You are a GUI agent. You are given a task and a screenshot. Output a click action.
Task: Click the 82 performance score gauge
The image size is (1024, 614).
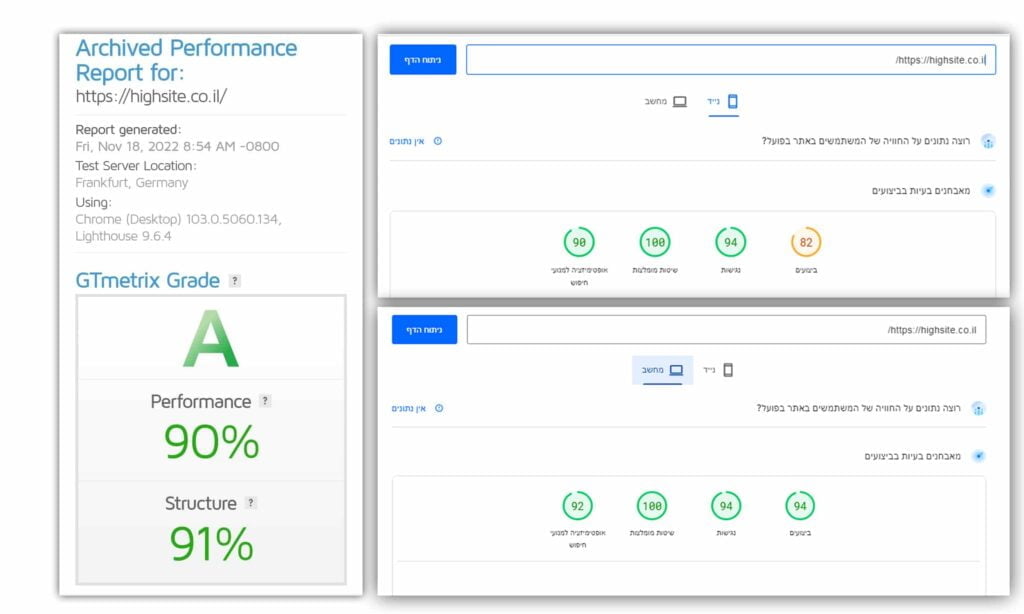point(806,242)
